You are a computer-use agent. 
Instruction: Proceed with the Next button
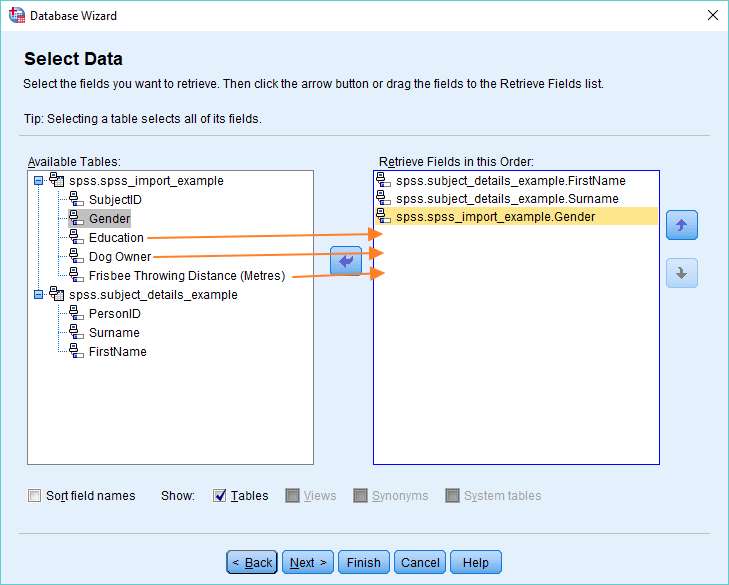click(x=308, y=563)
